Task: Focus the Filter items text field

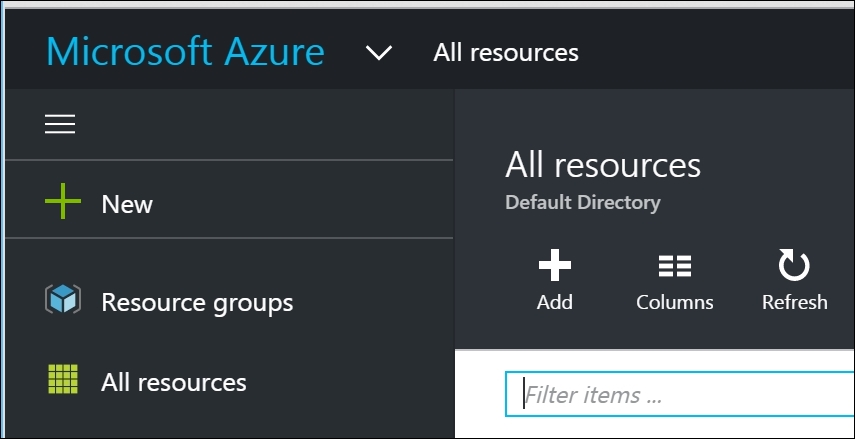Action: coord(679,394)
